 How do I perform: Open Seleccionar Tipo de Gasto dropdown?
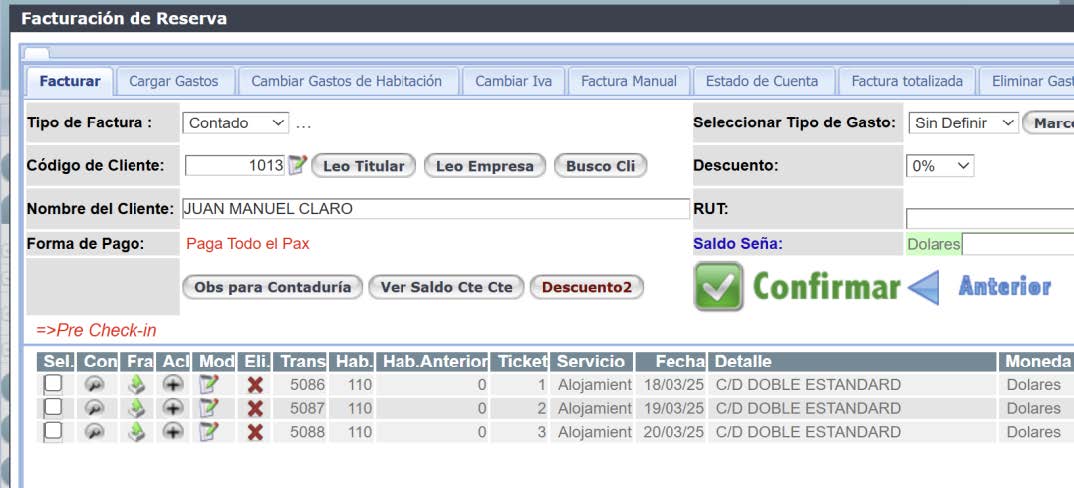963,123
